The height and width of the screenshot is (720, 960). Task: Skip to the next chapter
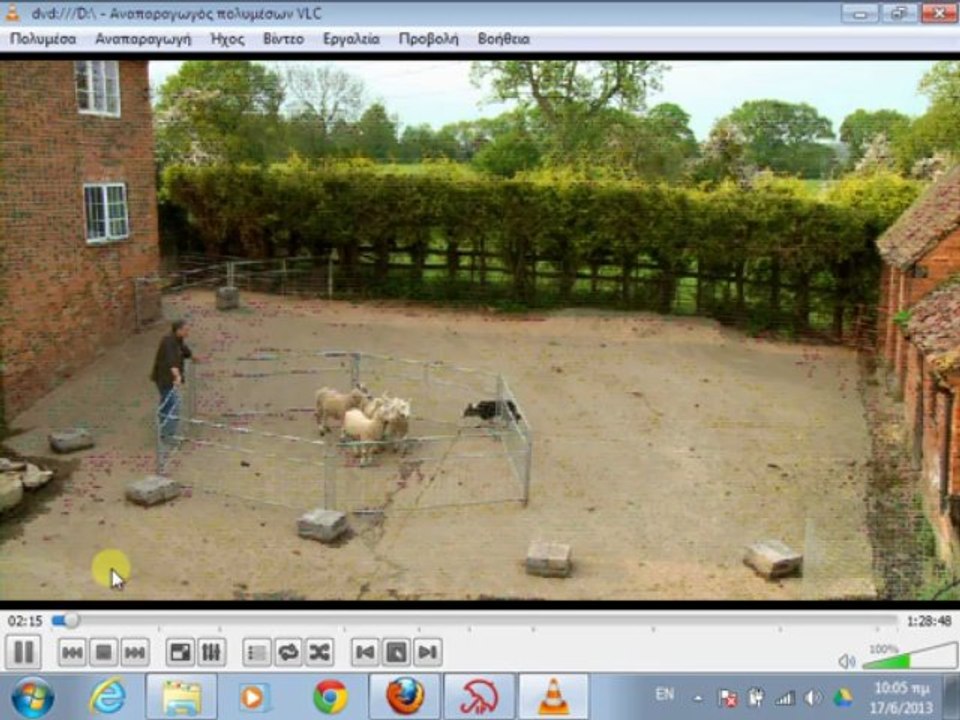(135, 653)
